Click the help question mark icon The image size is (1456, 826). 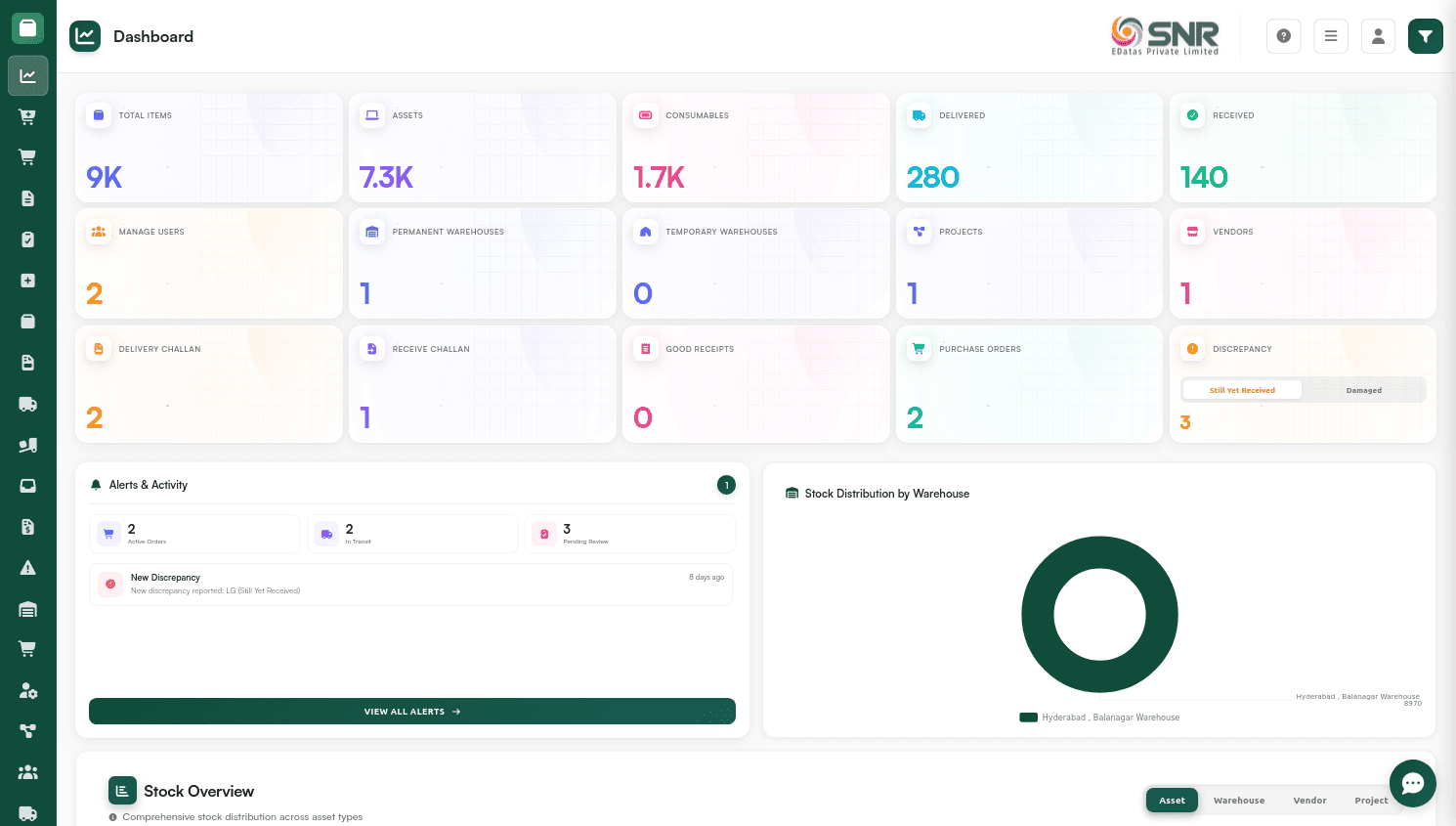(x=1283, y=36)
